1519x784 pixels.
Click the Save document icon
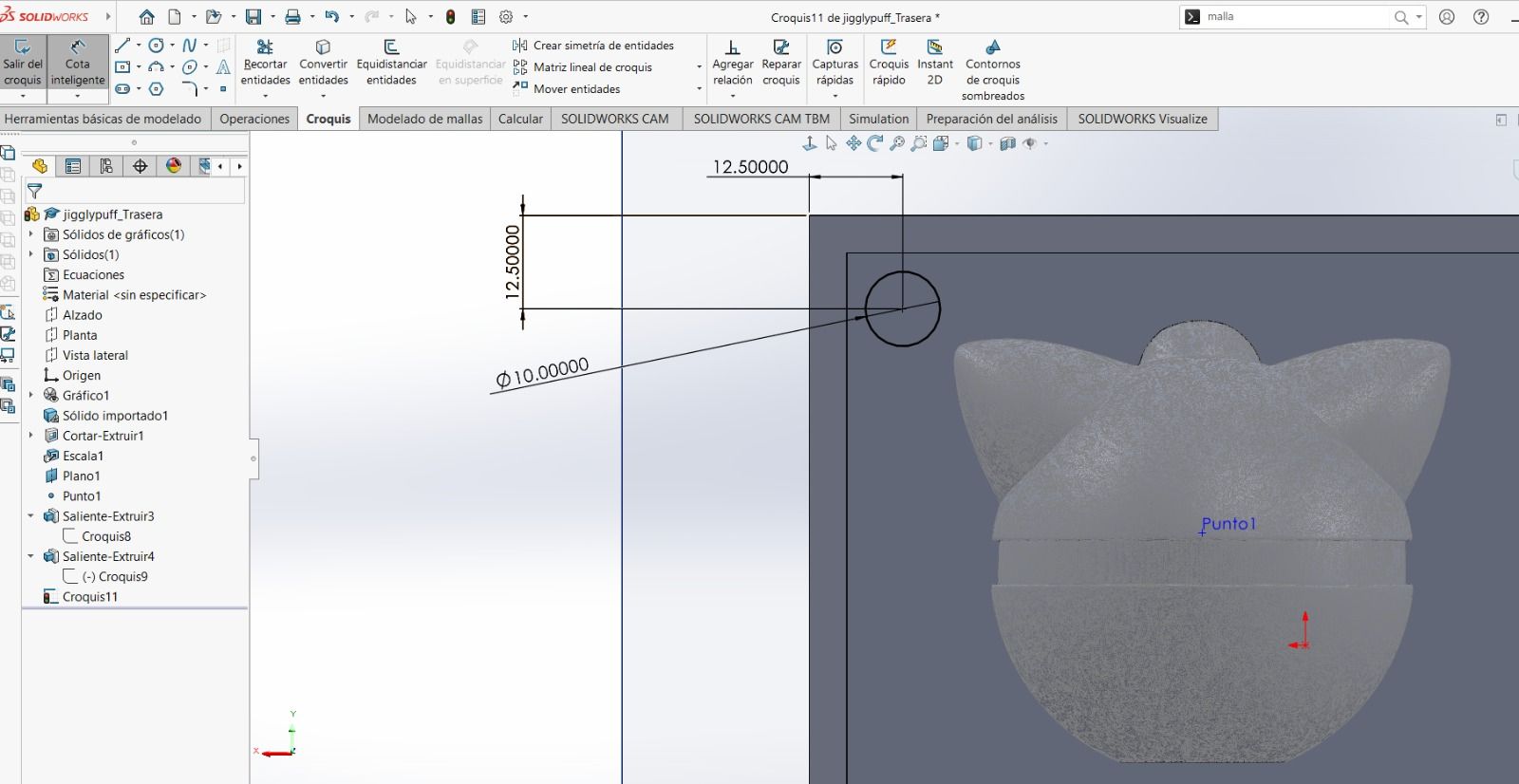coord(253,17)
